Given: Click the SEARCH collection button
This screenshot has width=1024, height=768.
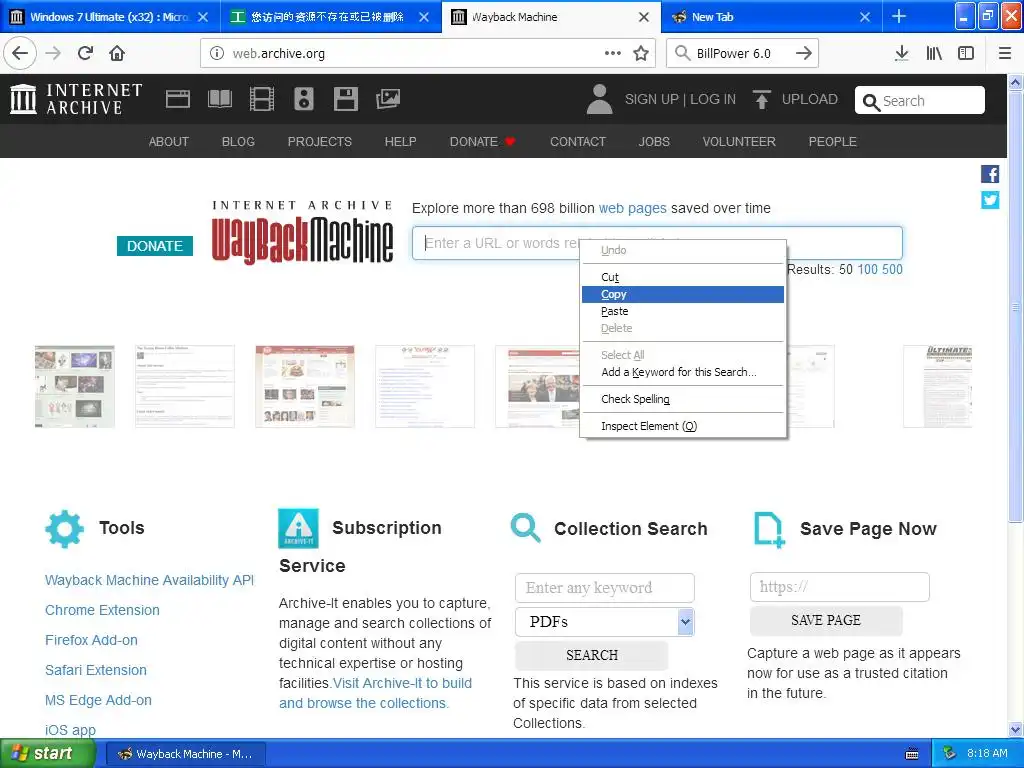Looking at the screenshot, I should pyautogui.click(x=592, y=655).
